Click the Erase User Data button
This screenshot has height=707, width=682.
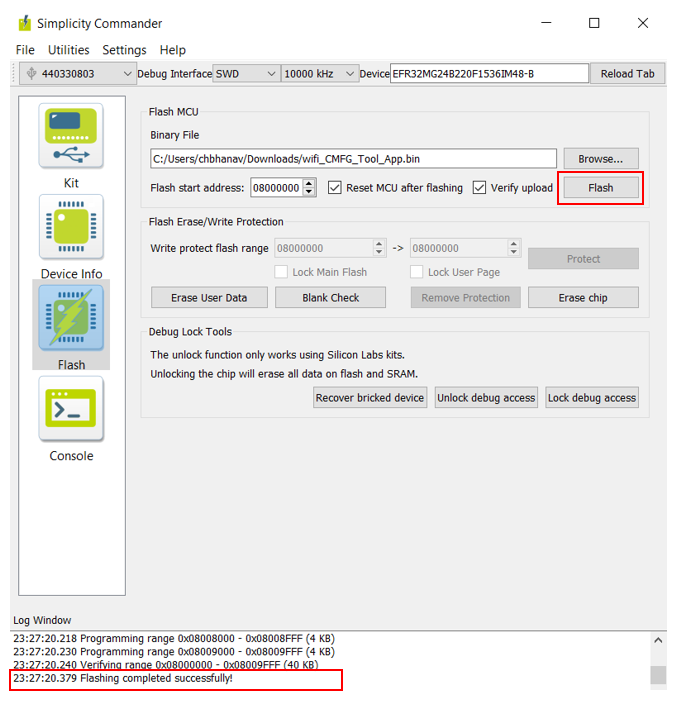[209, 298]
